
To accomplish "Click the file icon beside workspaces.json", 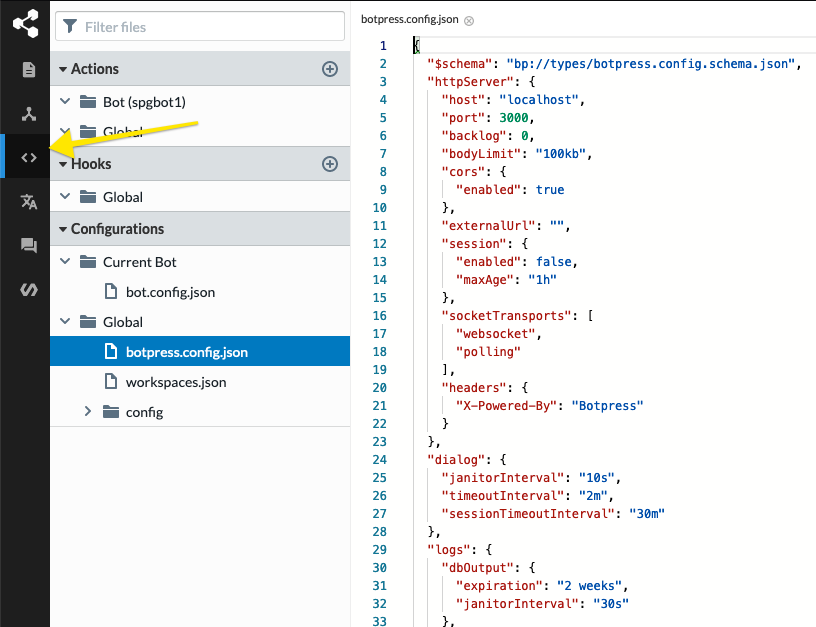I will pos(109,382).
